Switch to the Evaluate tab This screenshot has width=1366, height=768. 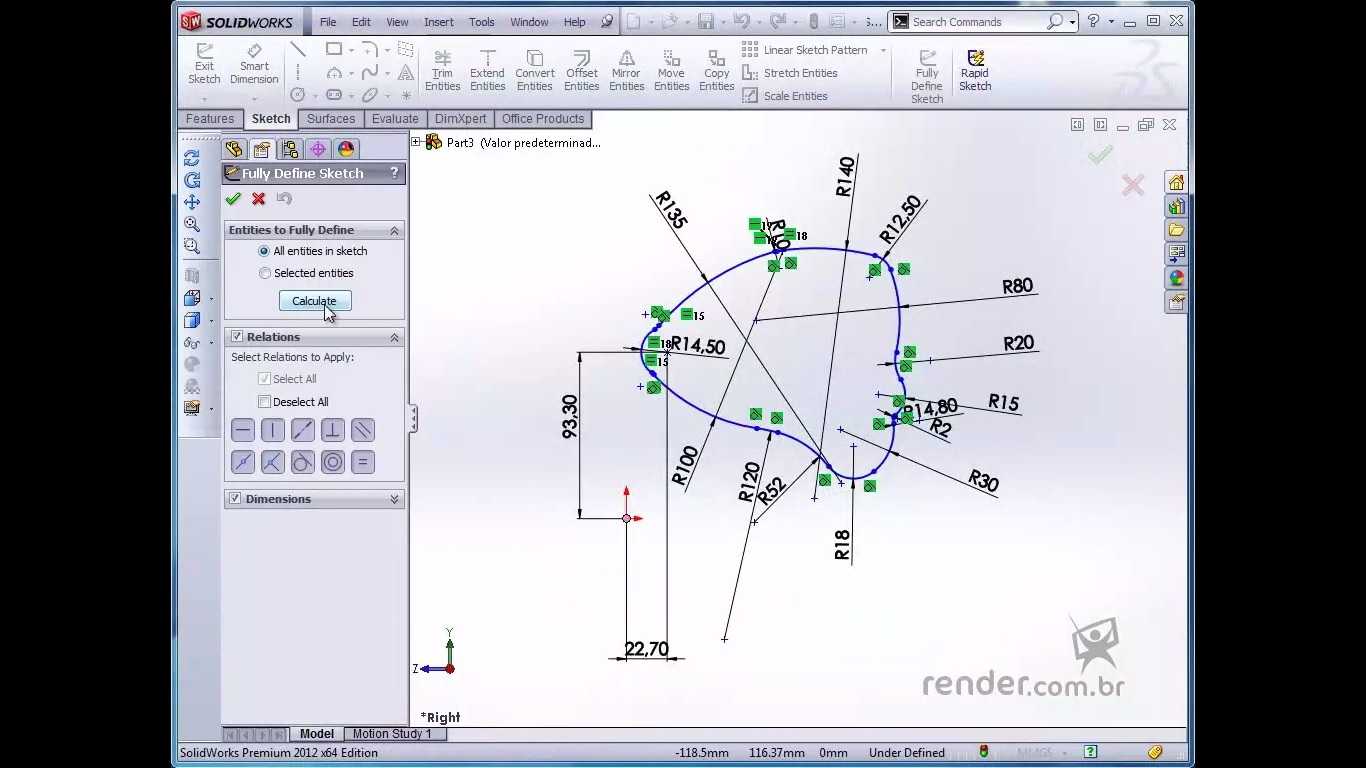[395, 119]
